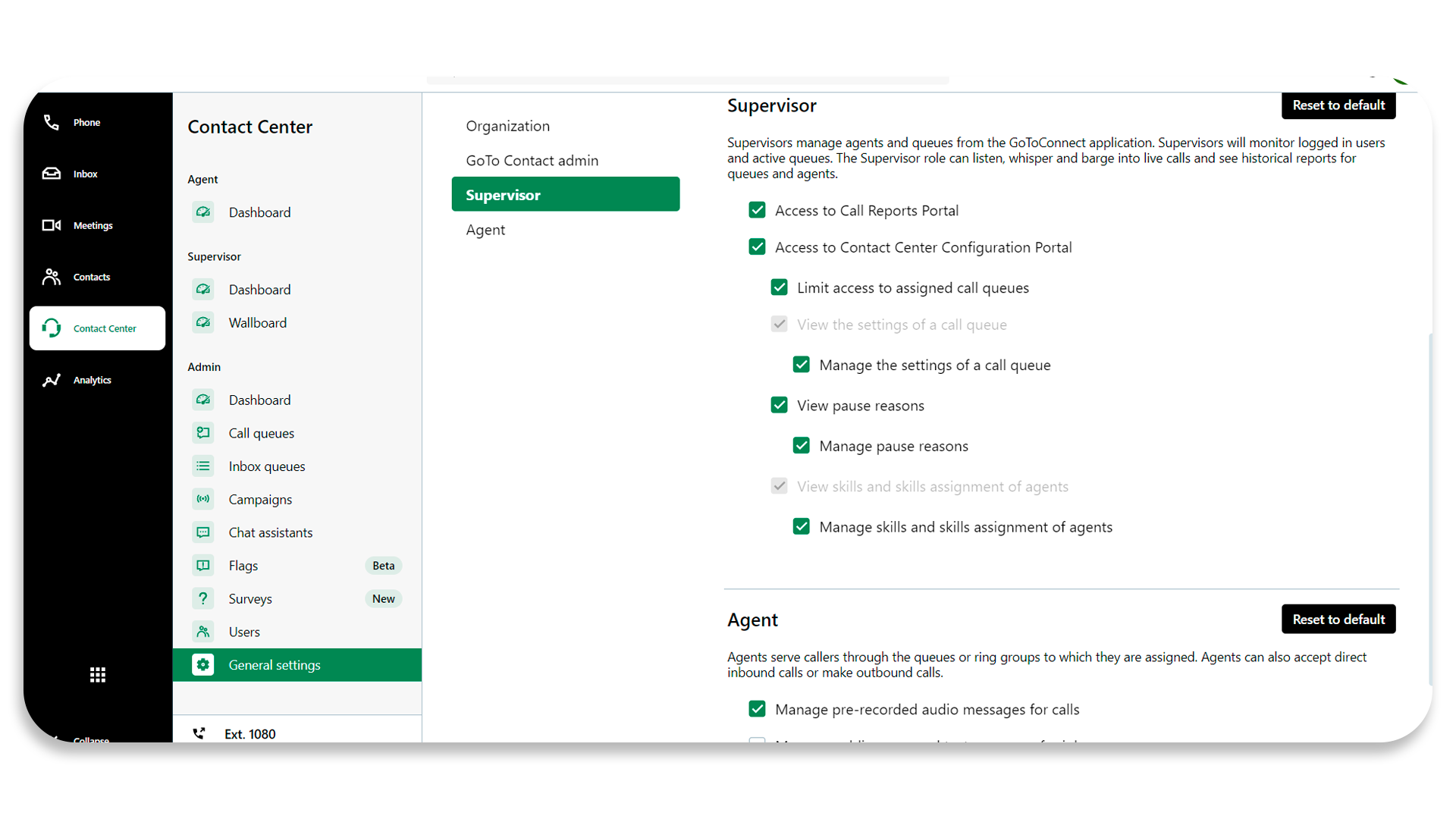The height and width of the screenshot is (819, 1456).
Task: Toggle View skills and skills assignment of agents
Action: pos(779,486)
